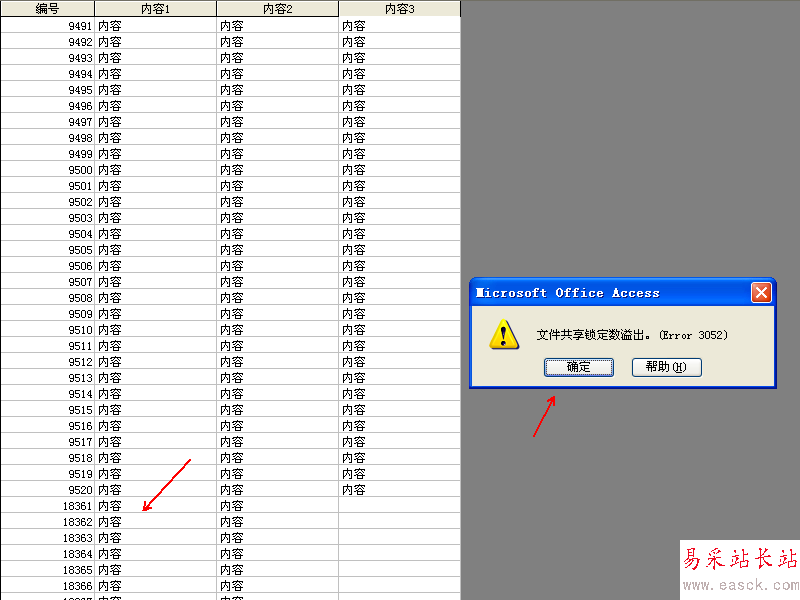Click the cell with number 18362
The image size is (800, 600).
[x=47, y=522]
